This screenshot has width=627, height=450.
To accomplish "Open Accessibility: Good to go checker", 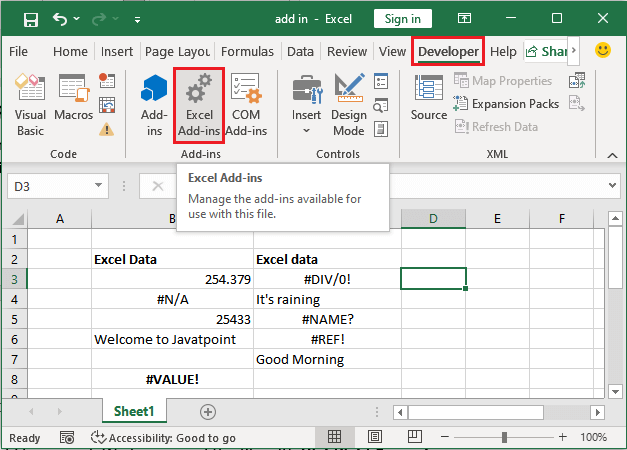I will [x=163, y=438].
